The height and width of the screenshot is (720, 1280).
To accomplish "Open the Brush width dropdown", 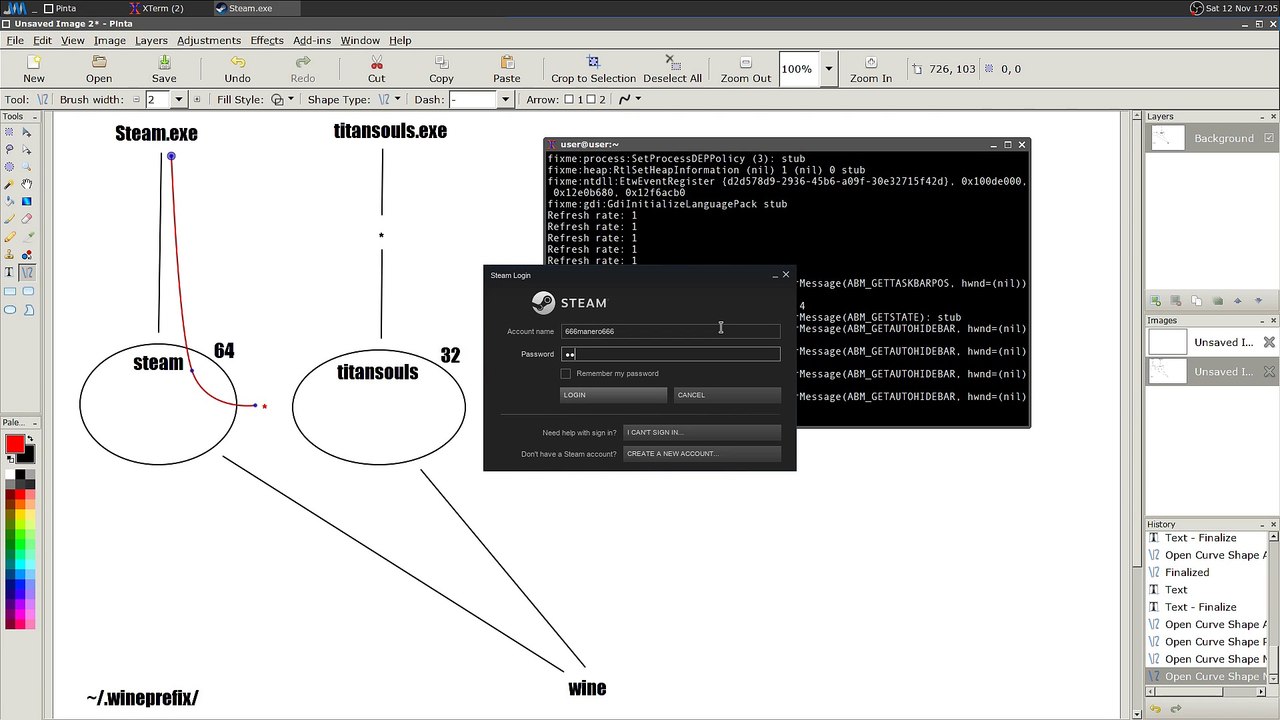I will [x=179, y=99].
